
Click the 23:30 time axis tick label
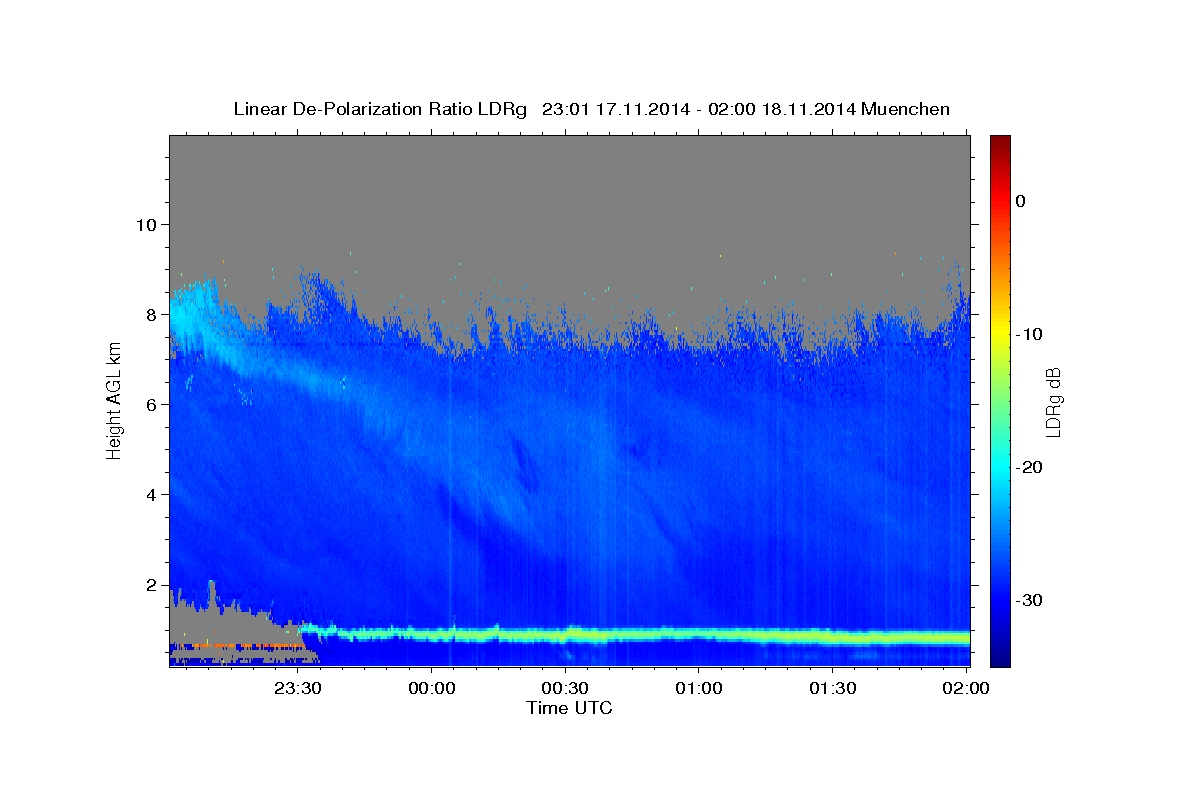tap(298, 688)
